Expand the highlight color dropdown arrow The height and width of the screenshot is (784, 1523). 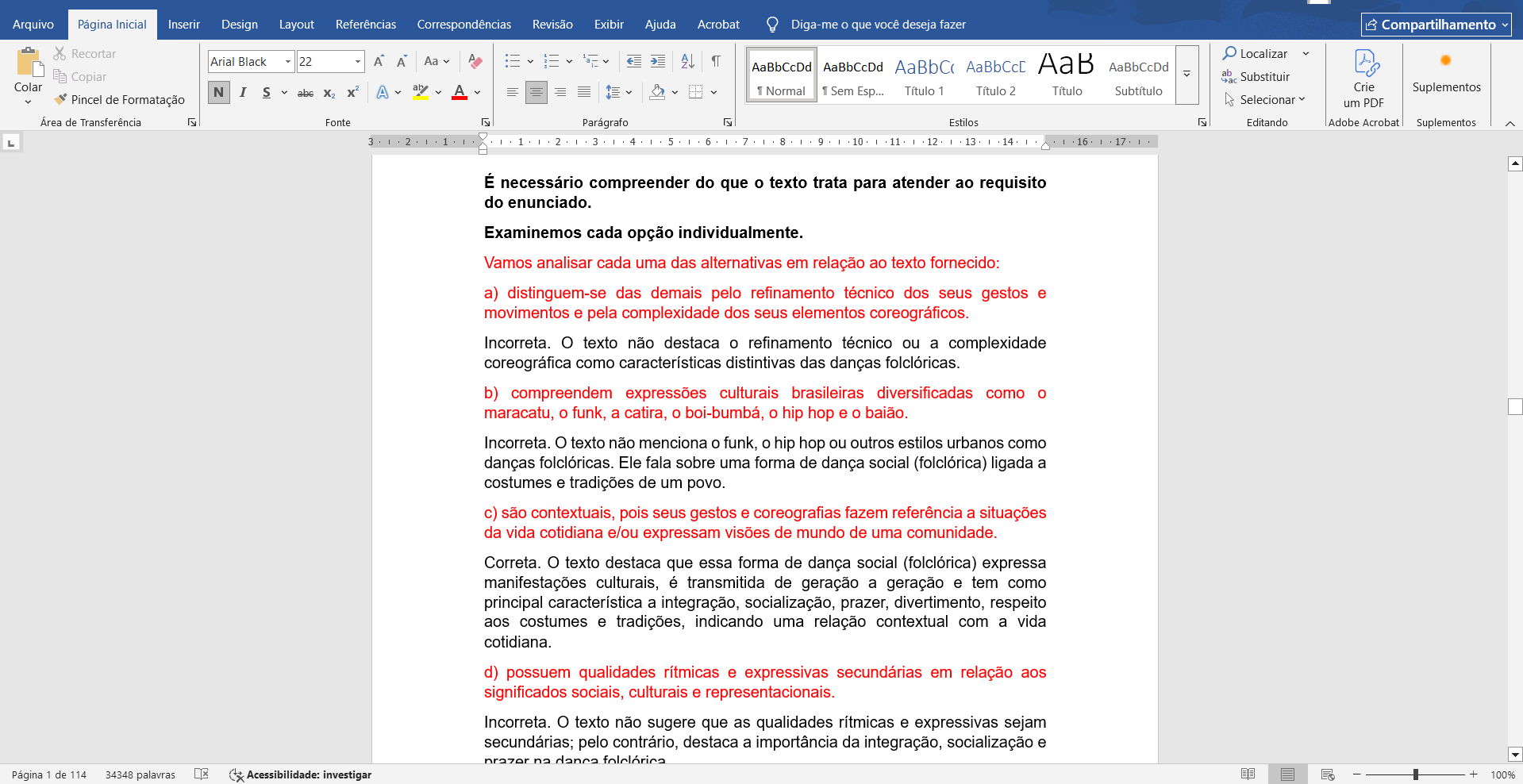(438, 92)
